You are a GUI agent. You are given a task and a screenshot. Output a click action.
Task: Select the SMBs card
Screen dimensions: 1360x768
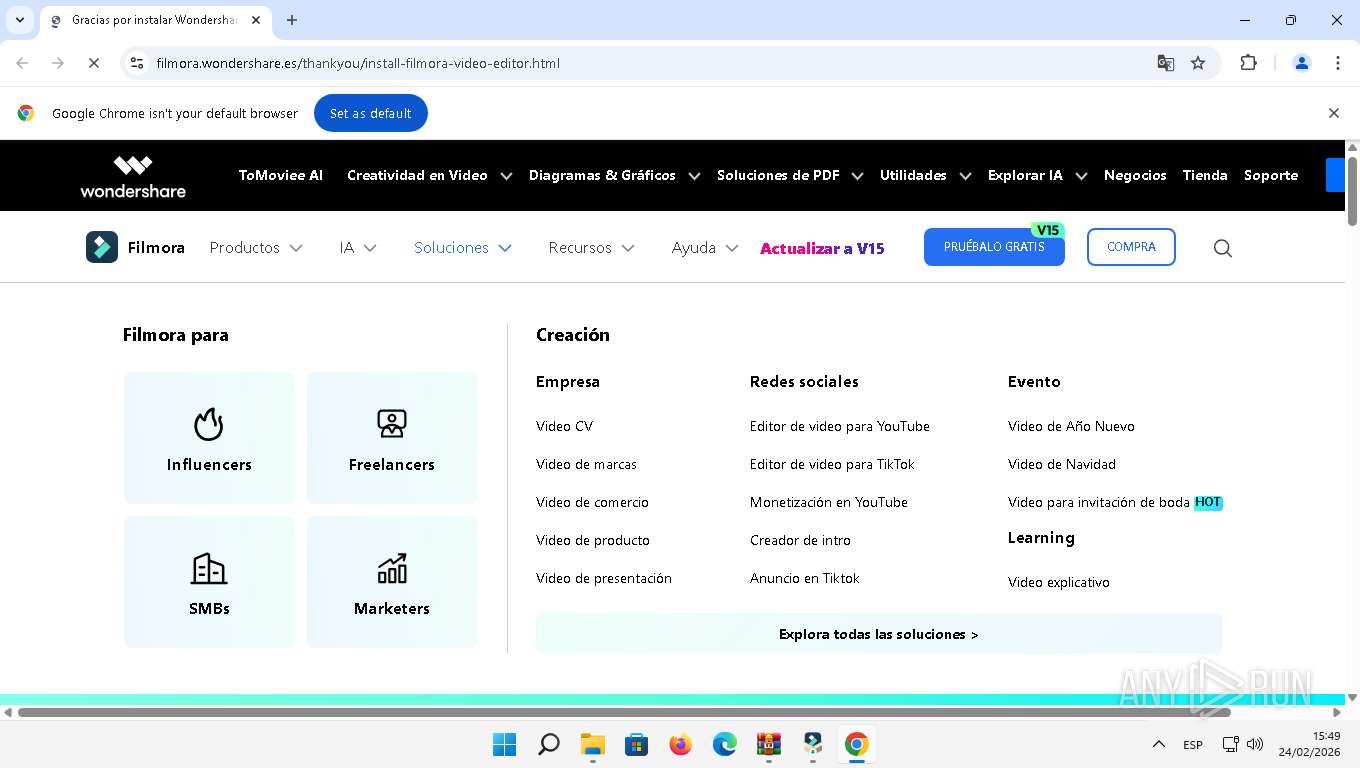pyautogui.click(x=209, y=582)
